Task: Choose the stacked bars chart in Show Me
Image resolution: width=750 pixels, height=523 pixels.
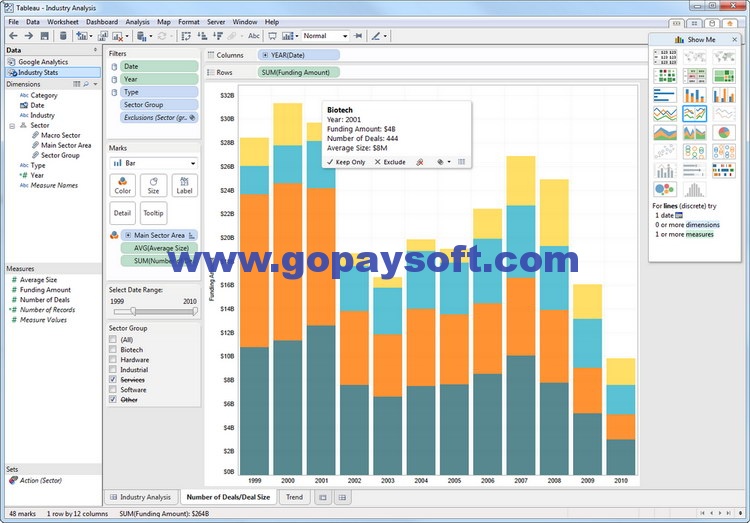Action: coord(695,95)
